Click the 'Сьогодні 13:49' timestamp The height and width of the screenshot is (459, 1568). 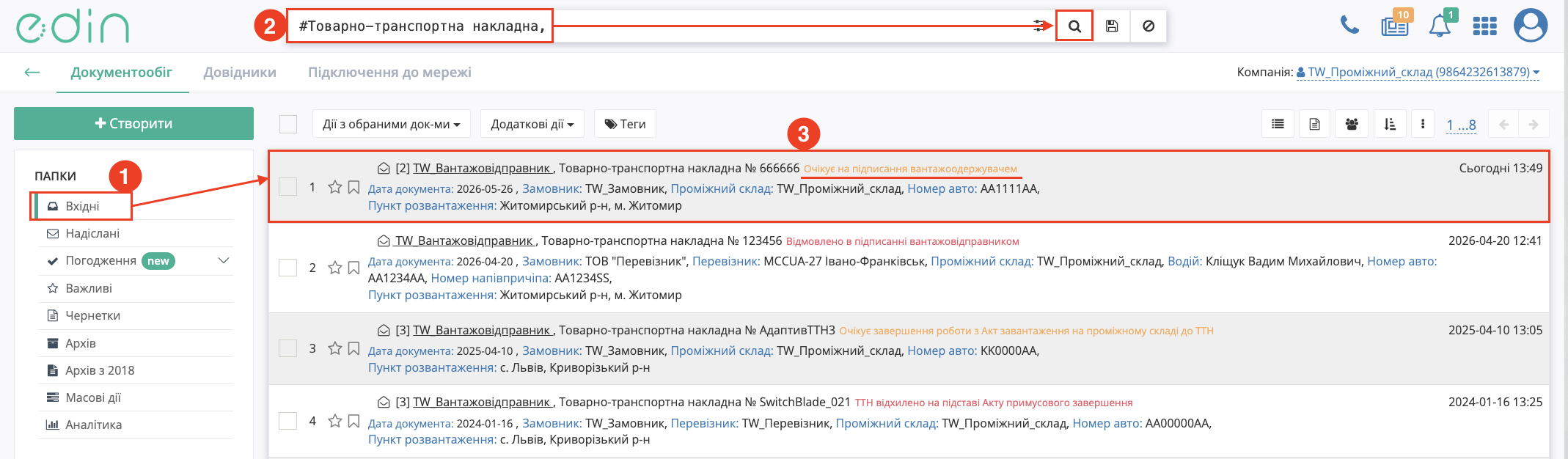[x=1501, y=168]
